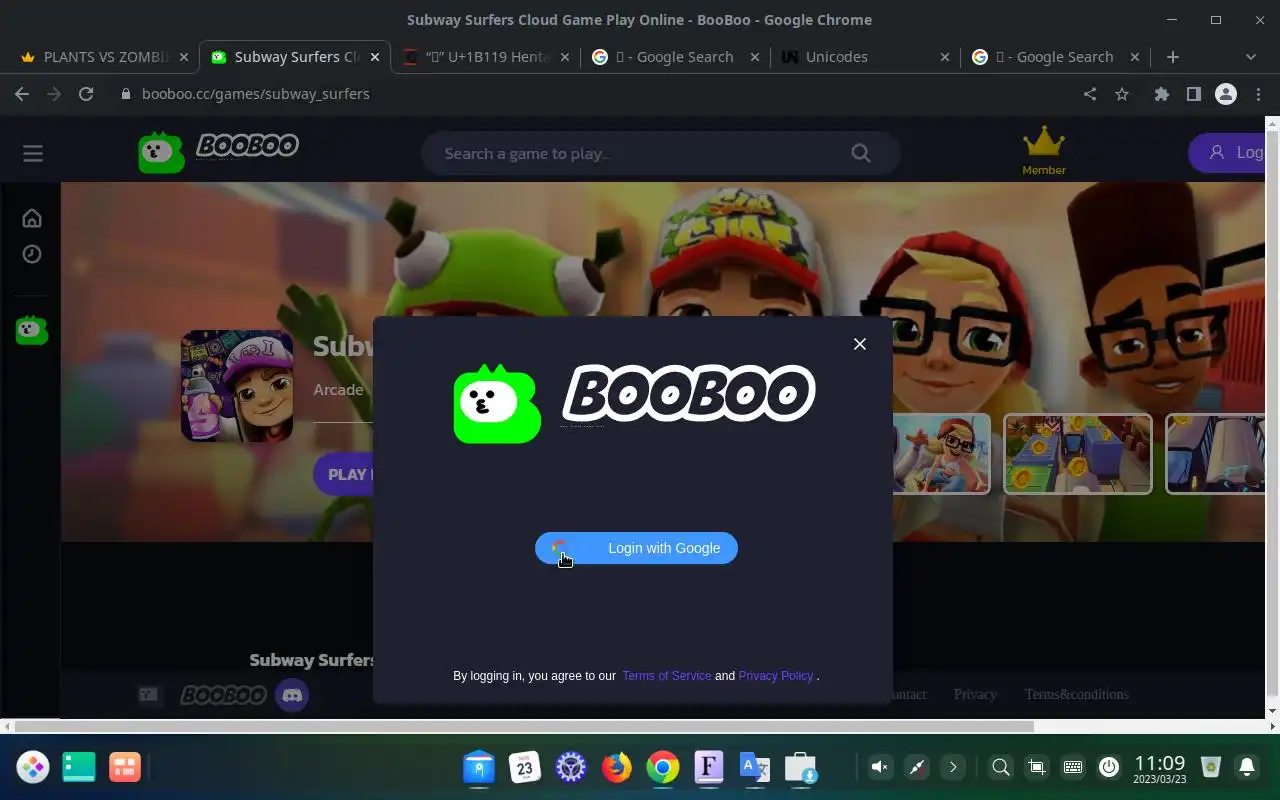The height and width of the screenshot is (800, 1280).
Task: Toggle the muted volume icon in tray
Action: coord(880,767)
